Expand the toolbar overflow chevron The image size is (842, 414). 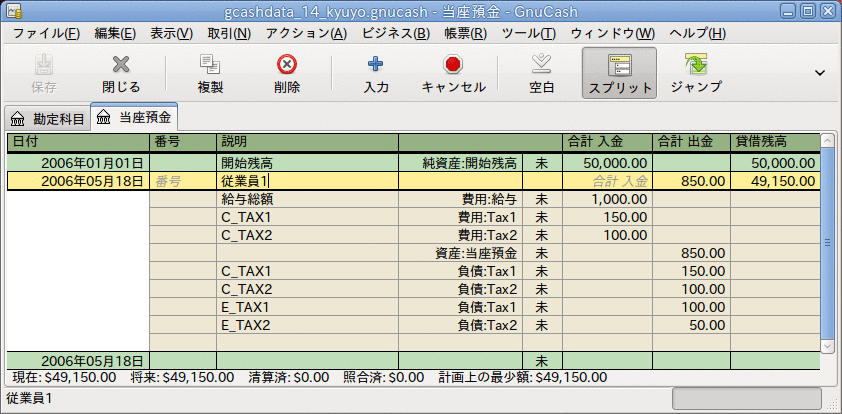[820, 72]
